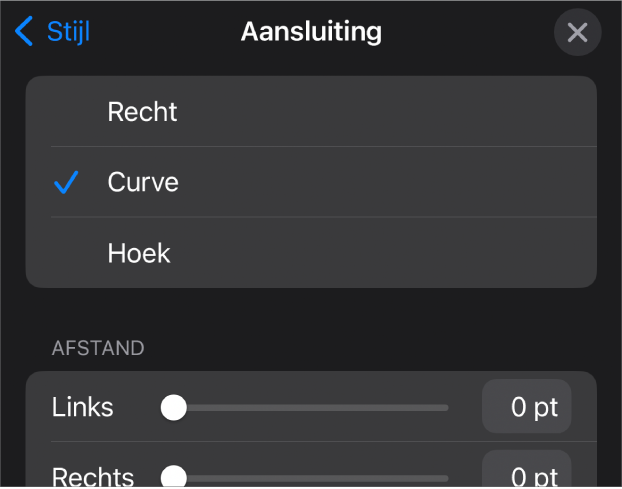622x489 pixels.
Task: Click the Aansluiting panel title
Action: 311,32
